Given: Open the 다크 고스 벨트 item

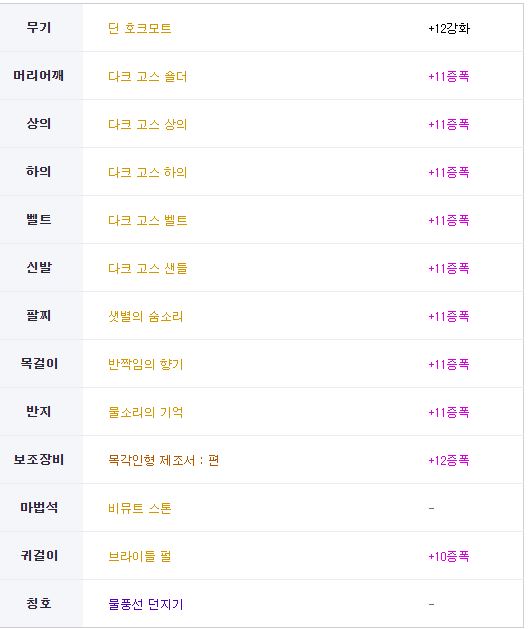Looking at the screenshot, I should [148, 220].
